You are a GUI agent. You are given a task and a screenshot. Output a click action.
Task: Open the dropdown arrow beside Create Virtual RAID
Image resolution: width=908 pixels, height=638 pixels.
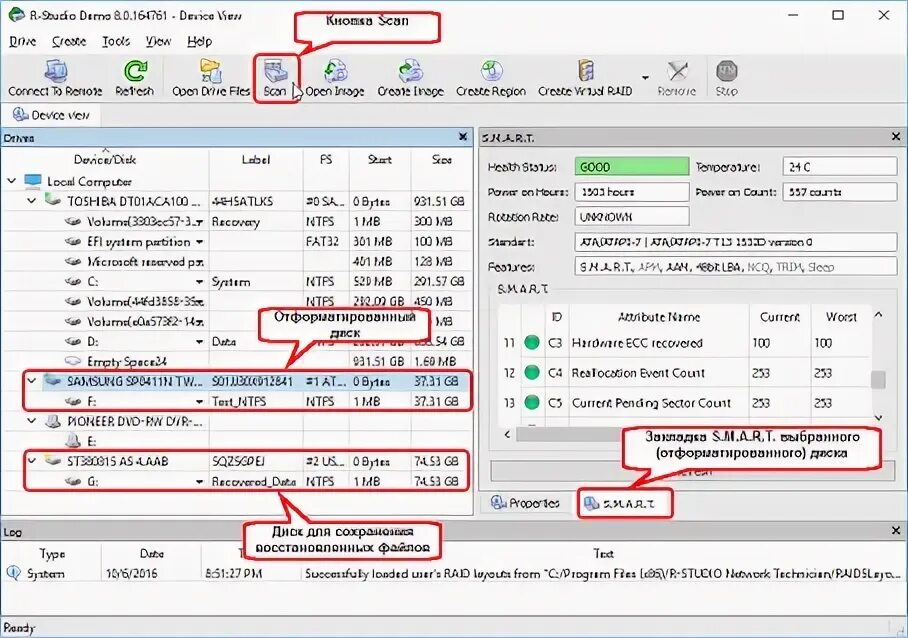point(645,77)
